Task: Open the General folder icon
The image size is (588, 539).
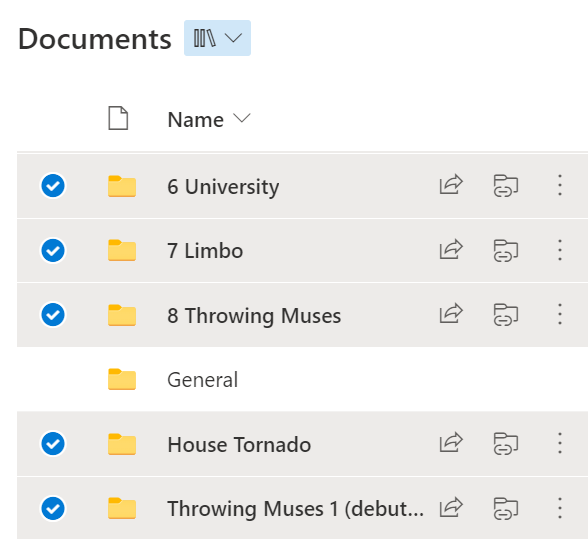Action: (122, 379)
